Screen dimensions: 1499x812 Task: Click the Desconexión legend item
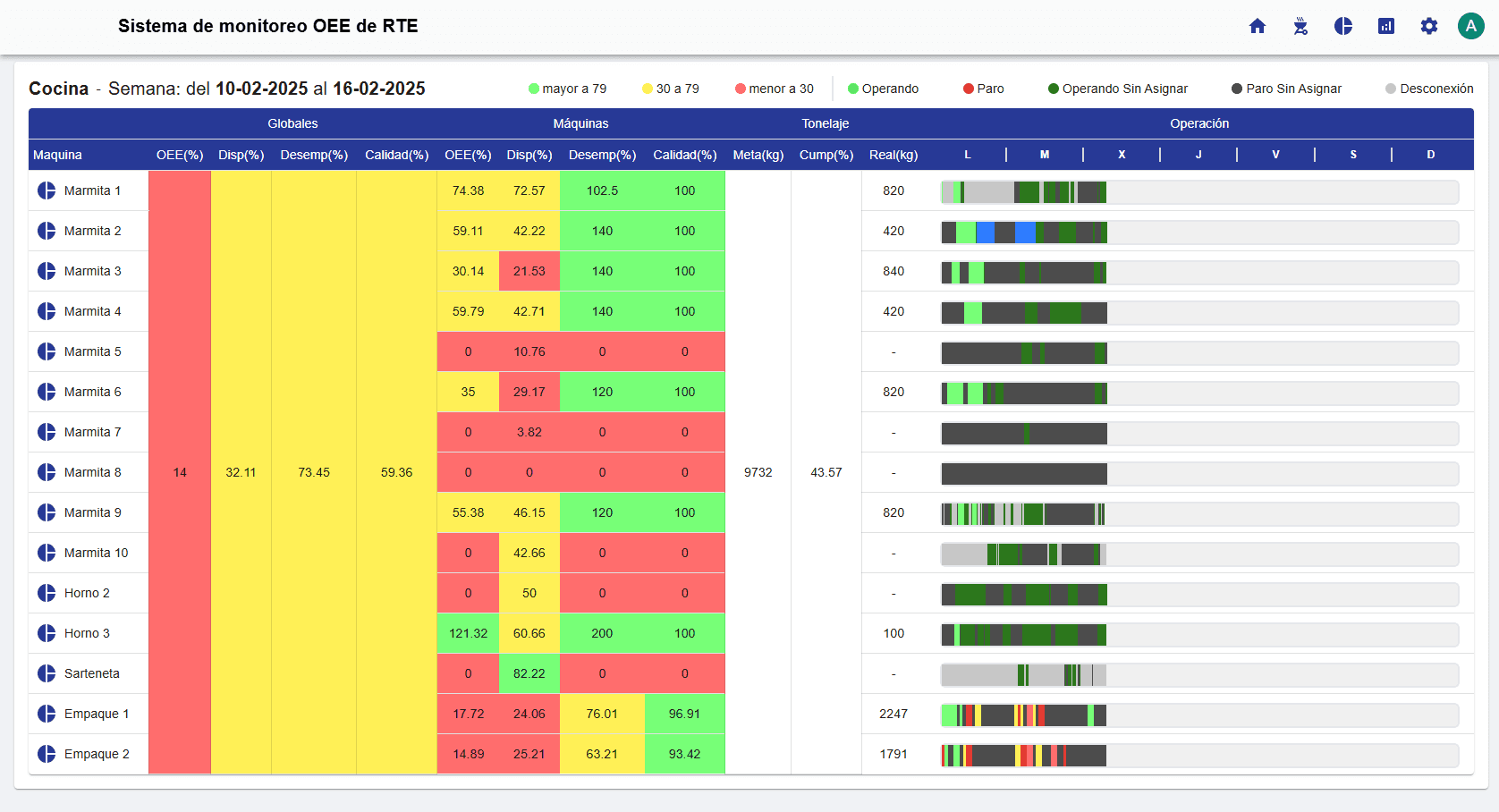click(1429, 89)
